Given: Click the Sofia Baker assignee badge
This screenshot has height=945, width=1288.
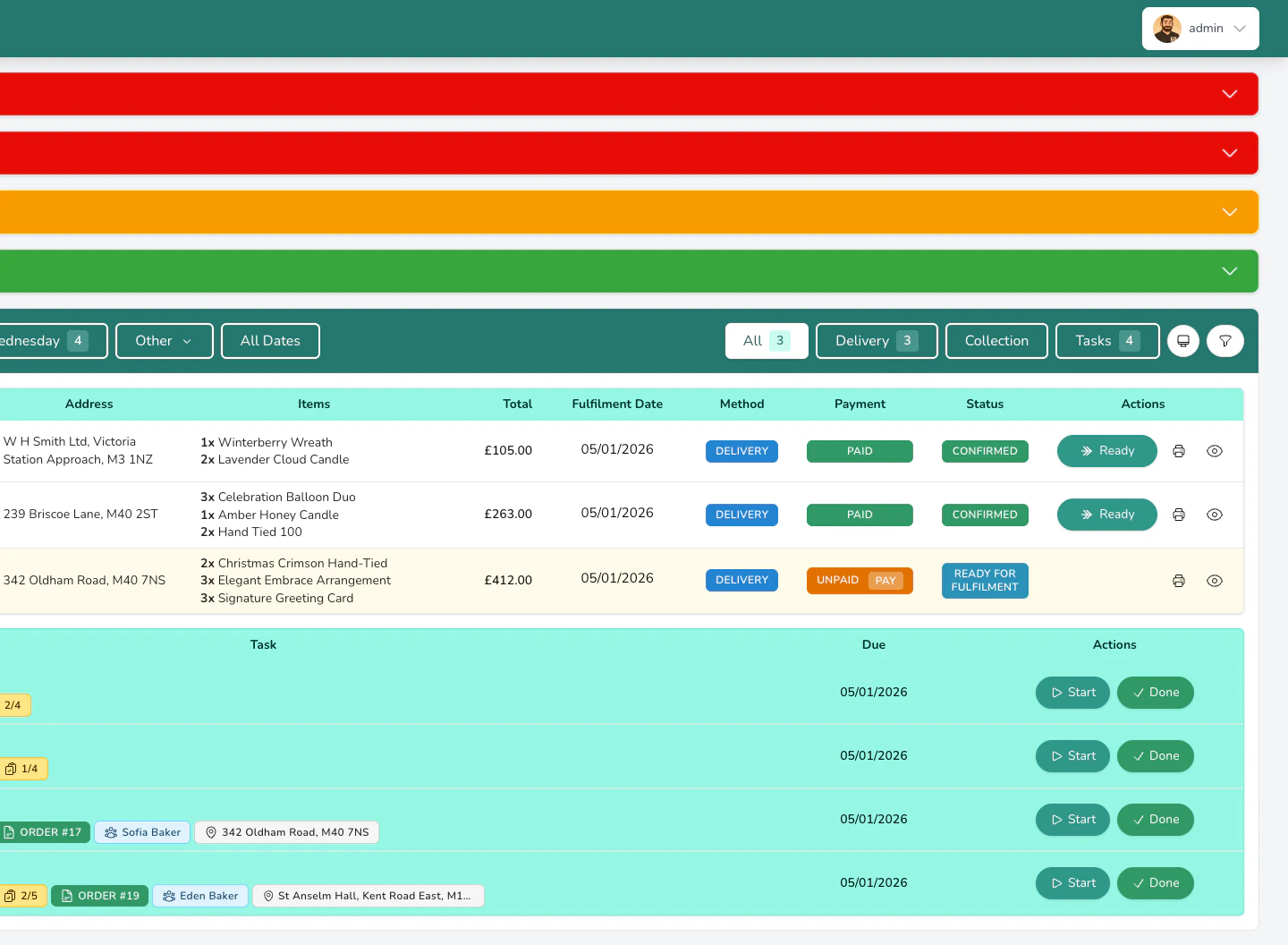Looking at the screenshot, I should click(141, 832).
